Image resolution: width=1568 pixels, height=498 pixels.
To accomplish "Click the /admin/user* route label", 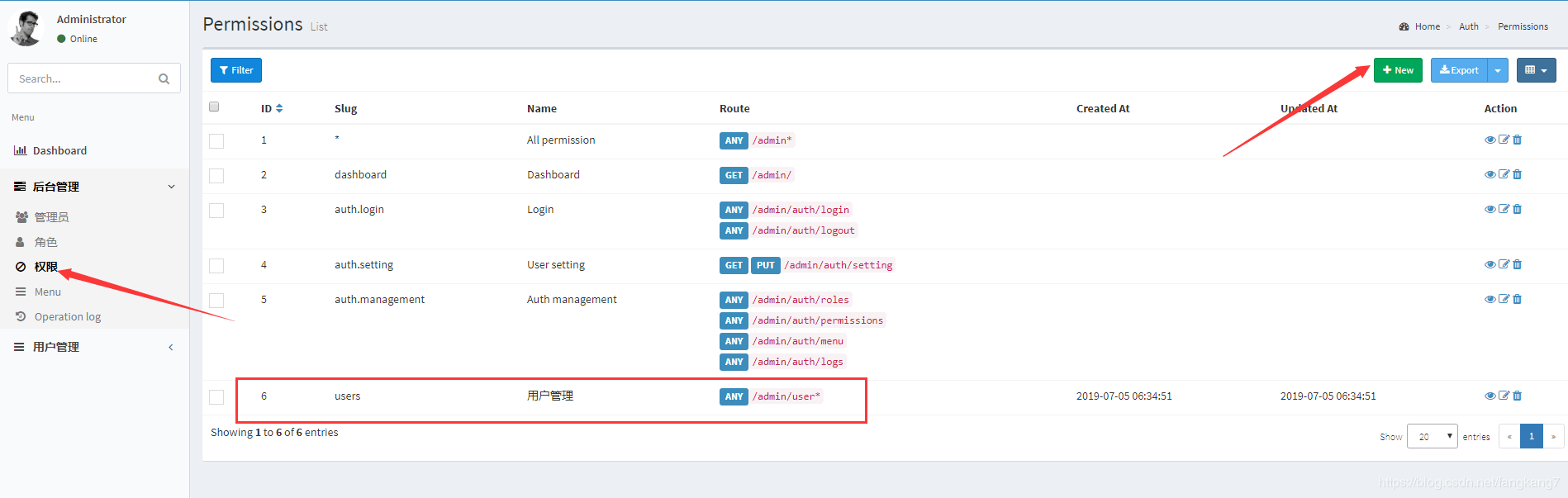I will (x=786, y=396).
